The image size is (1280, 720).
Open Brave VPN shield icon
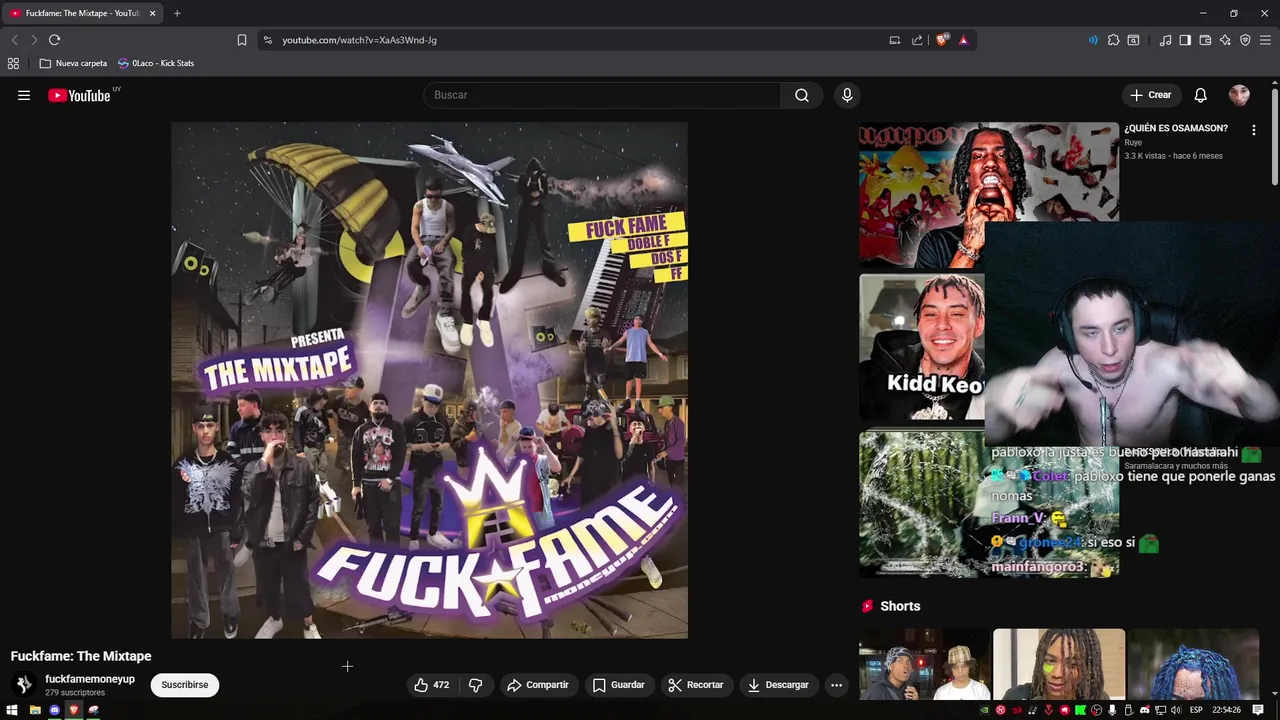1245,40
